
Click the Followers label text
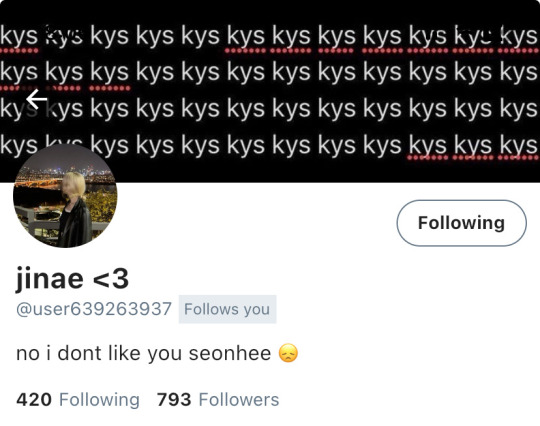tap(239, 400)
